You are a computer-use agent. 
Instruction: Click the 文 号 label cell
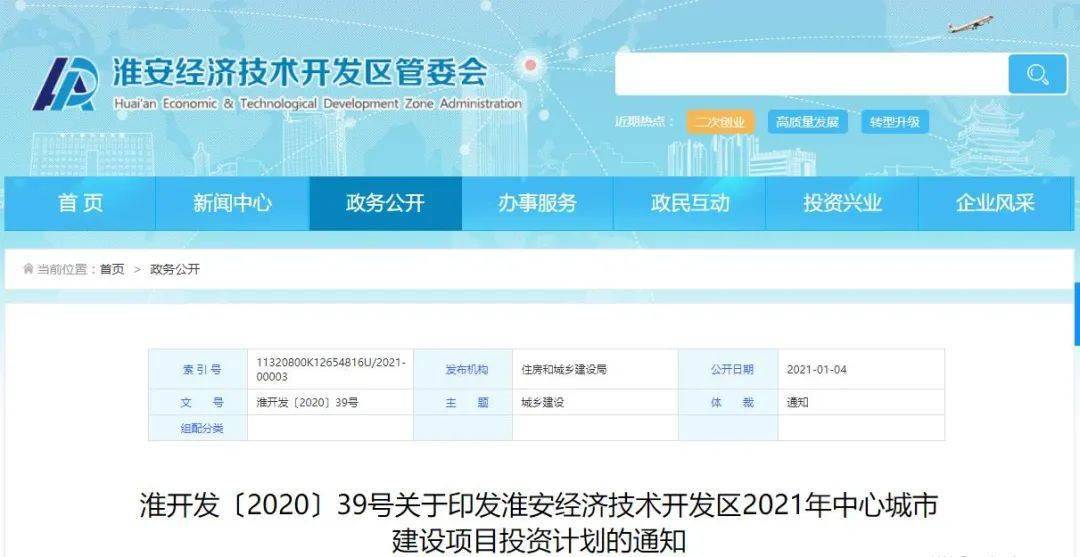click(x=198, y=403)
